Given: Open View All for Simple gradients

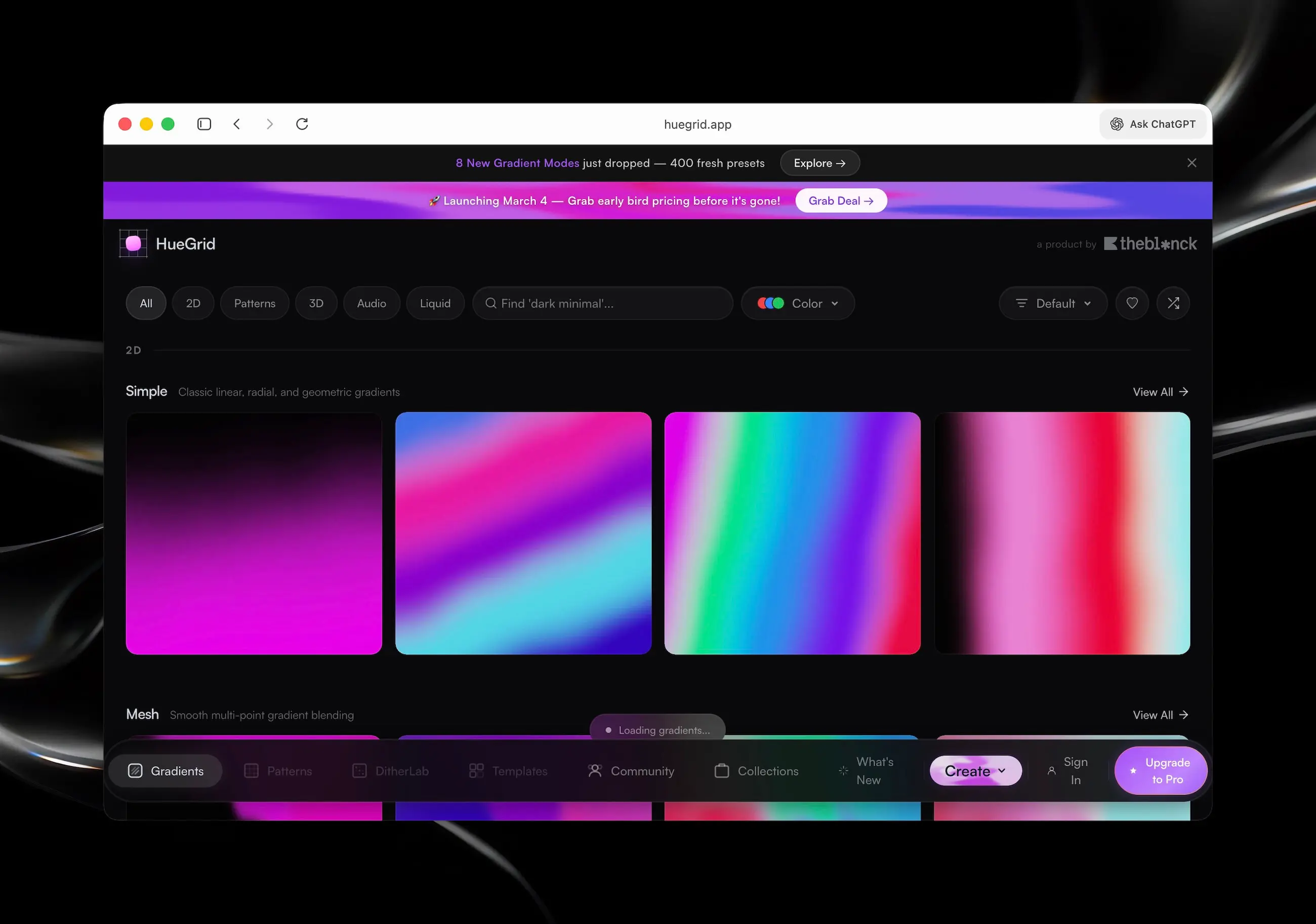Looking at the screenshot, I should [x=1160, y=392].
